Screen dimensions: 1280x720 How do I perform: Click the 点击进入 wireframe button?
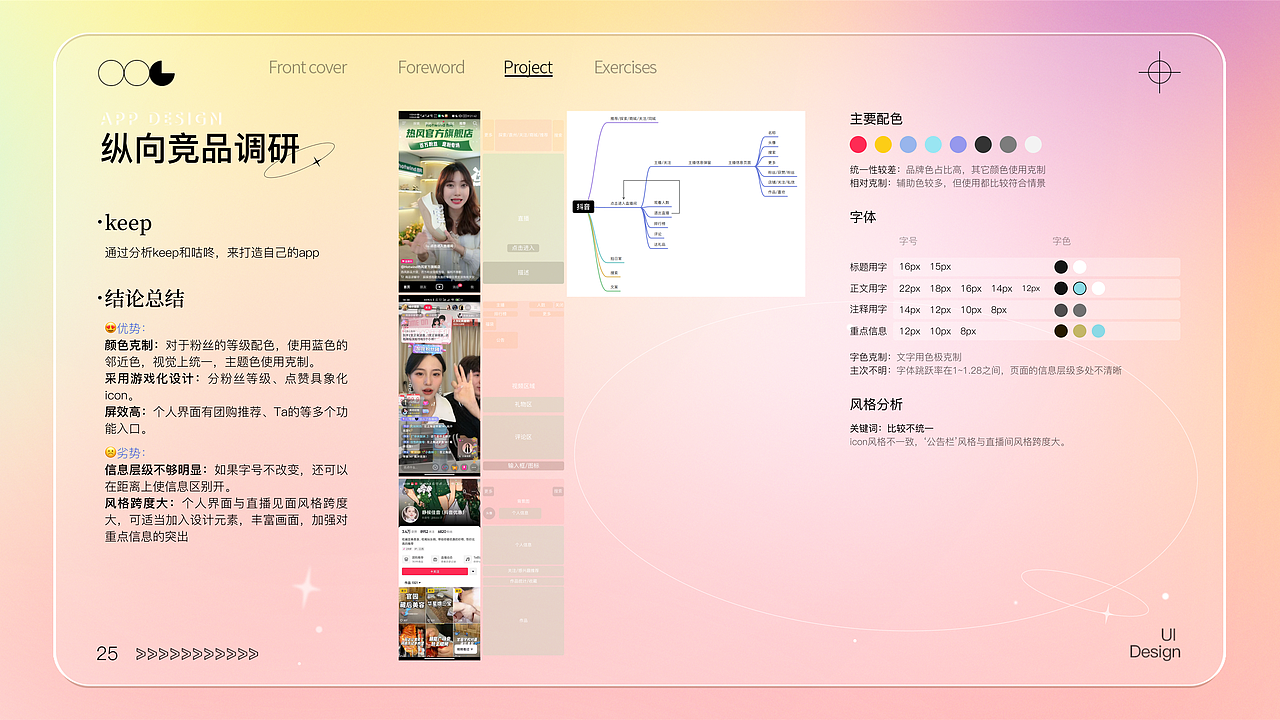pyautogui.click(x=523, y=247)
